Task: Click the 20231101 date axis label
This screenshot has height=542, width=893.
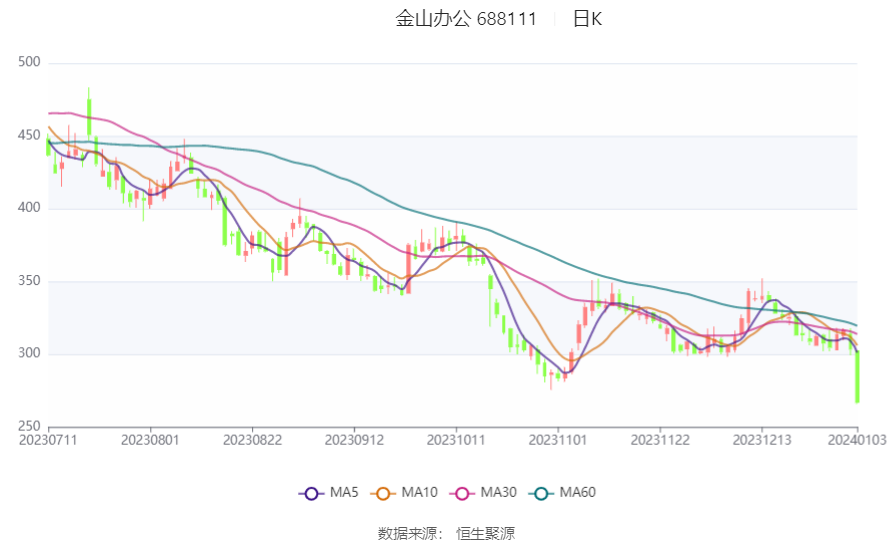Action: [558, 440]
